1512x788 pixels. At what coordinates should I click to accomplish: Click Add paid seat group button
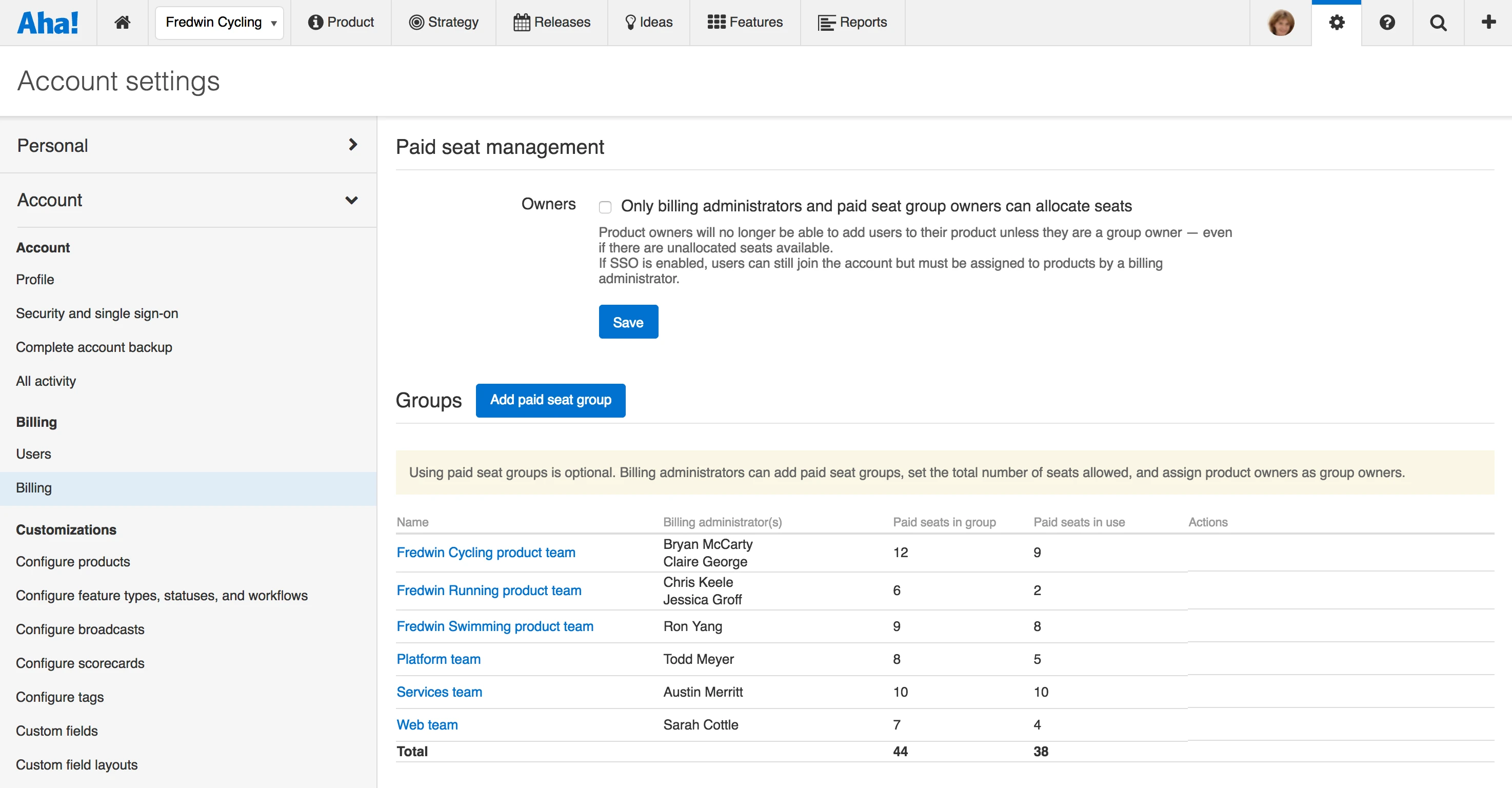click(550, 400)
